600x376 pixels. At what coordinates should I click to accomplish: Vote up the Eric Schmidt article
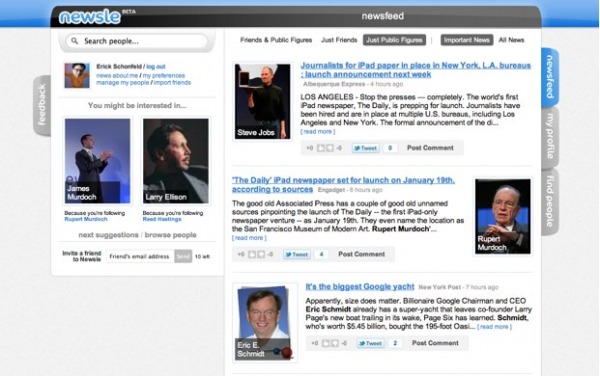326,343
